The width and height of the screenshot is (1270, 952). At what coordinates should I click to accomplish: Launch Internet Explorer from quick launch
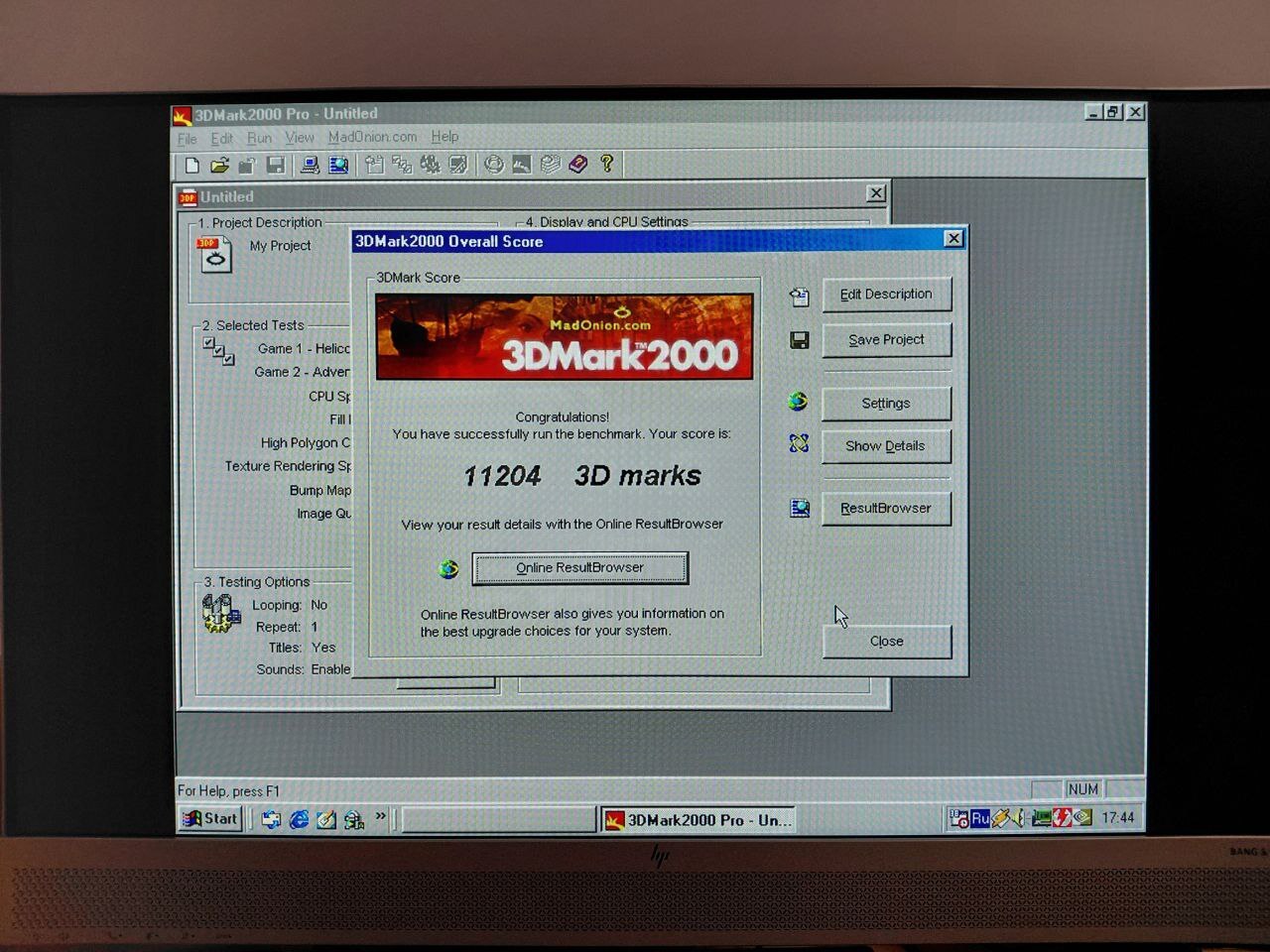pyautogui.click(x=299, y=819)
